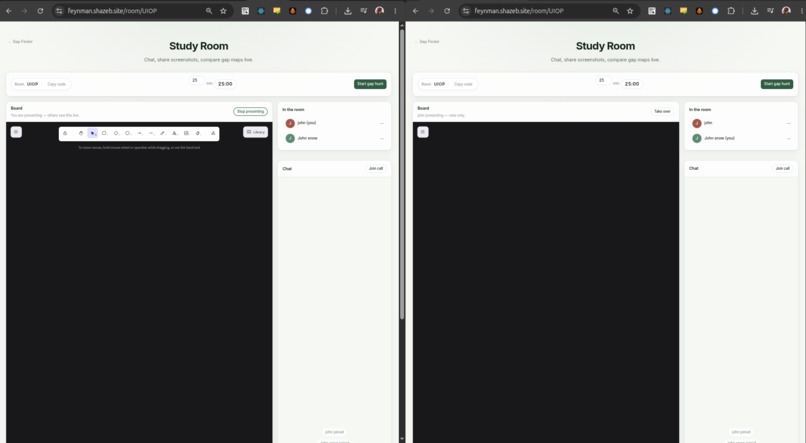Toggle Stop presenting on the board

tap(250, 112)
